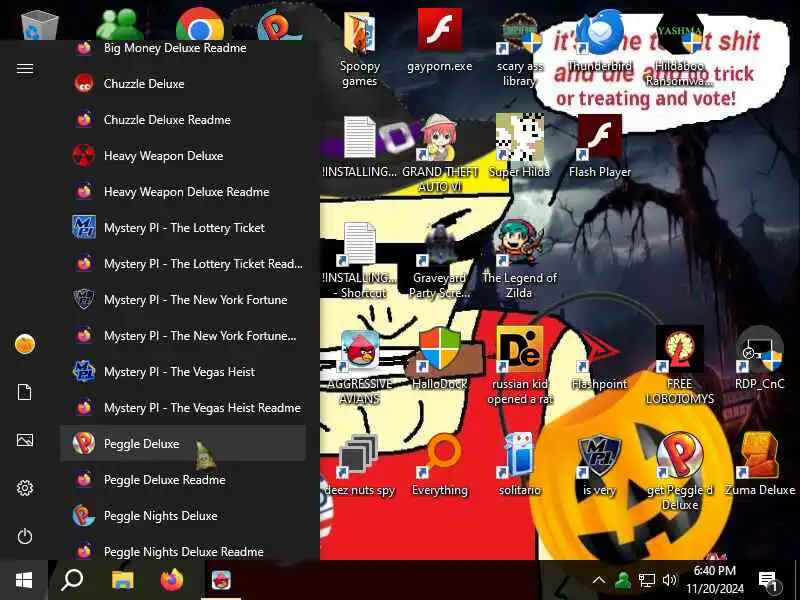This screenshot has height=600, width=800.
Task: Open volume control in system tray
Action: pyautogui.click(x=669, y=580)
